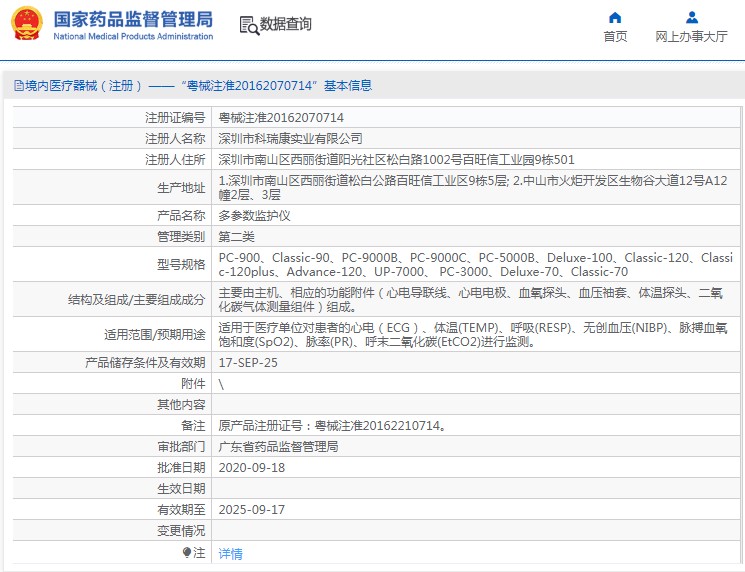Image resolution: width=745 pixels, height=572 pixels.
Task: Open the 首页 text link
Action: [615, 37]
